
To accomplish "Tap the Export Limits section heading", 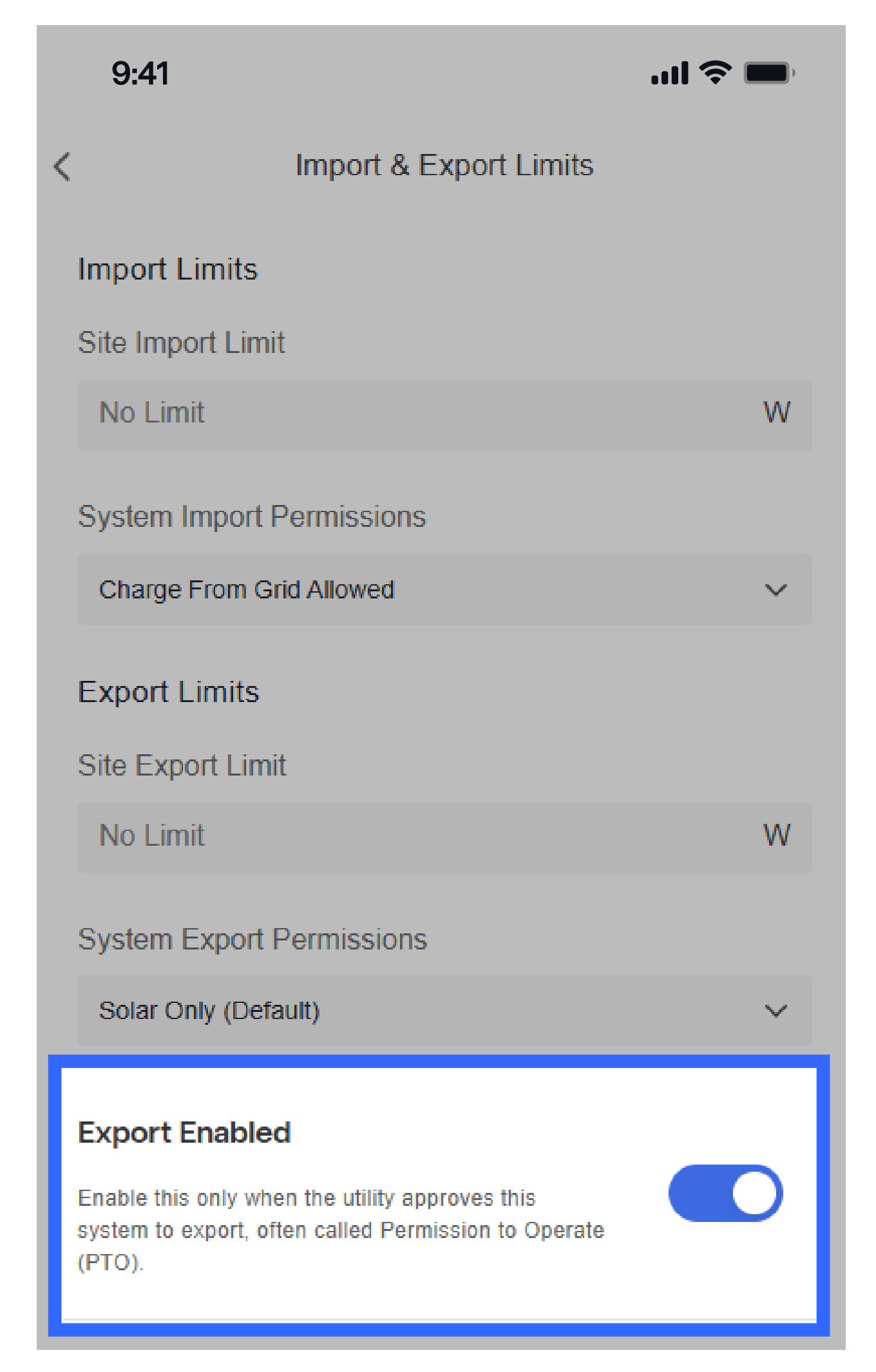I will [x=168, y=692].
